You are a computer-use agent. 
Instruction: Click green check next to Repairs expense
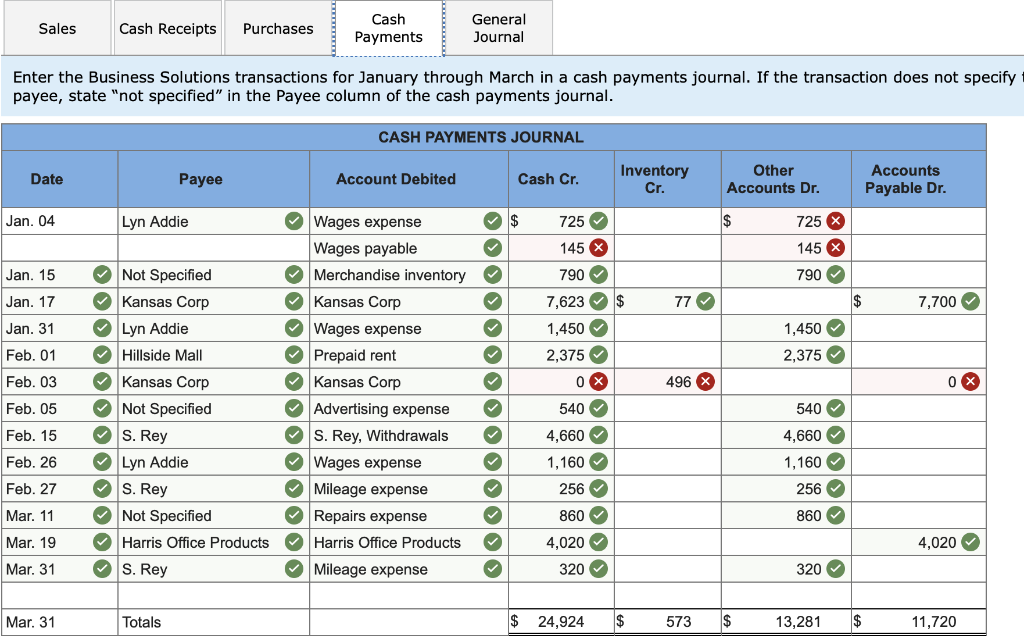492,516
